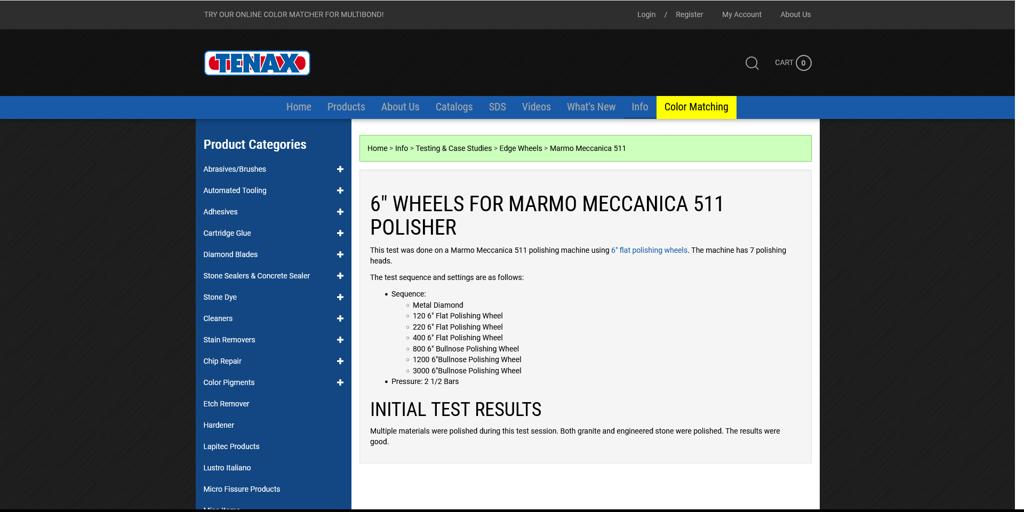Click the 800 6" Bullnose Polishing Wheel item
The height and width of the screenshot is (512, 1024).
(466, 349)
